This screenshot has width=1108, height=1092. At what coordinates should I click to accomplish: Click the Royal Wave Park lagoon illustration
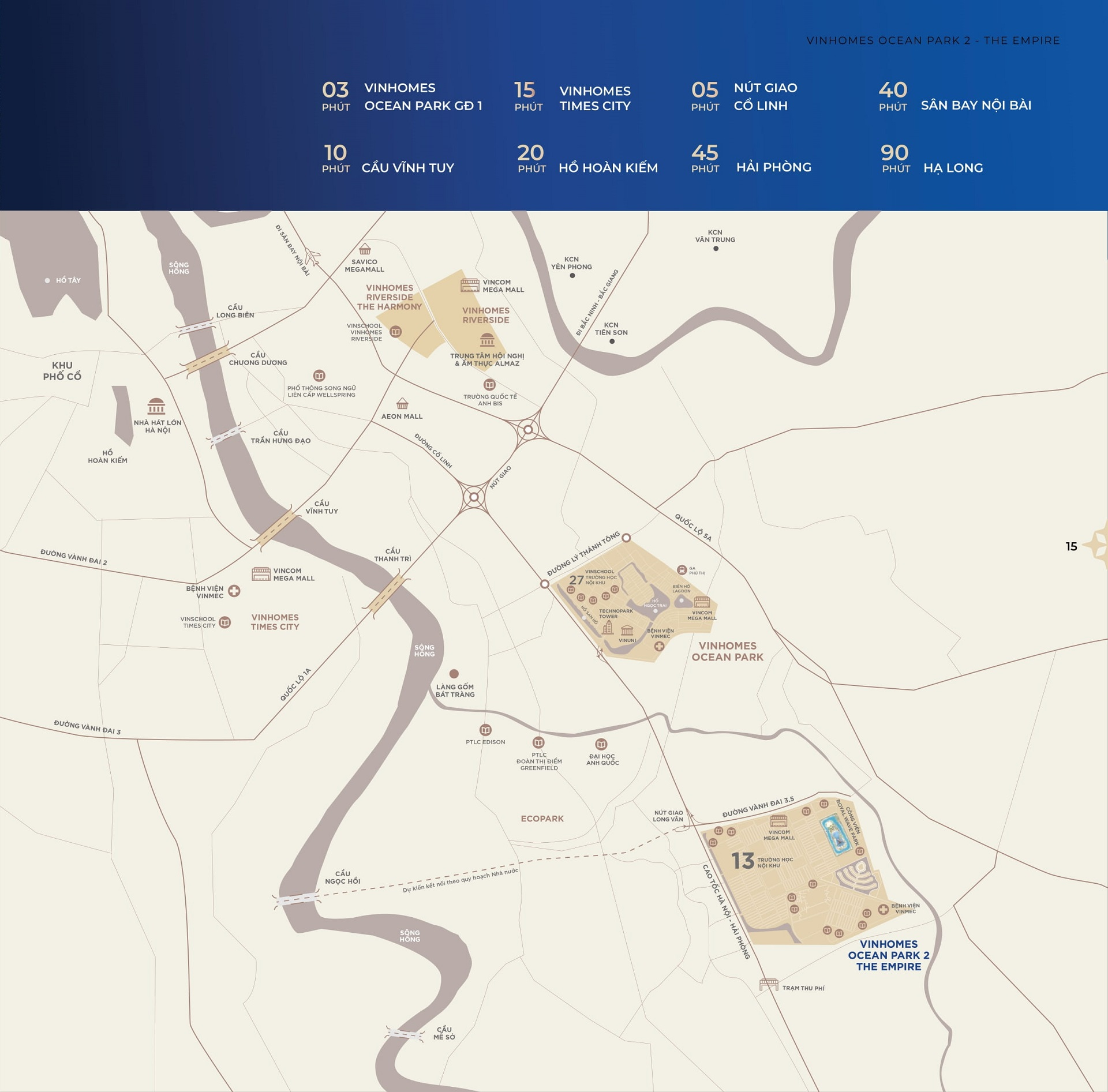pos(837,835)
